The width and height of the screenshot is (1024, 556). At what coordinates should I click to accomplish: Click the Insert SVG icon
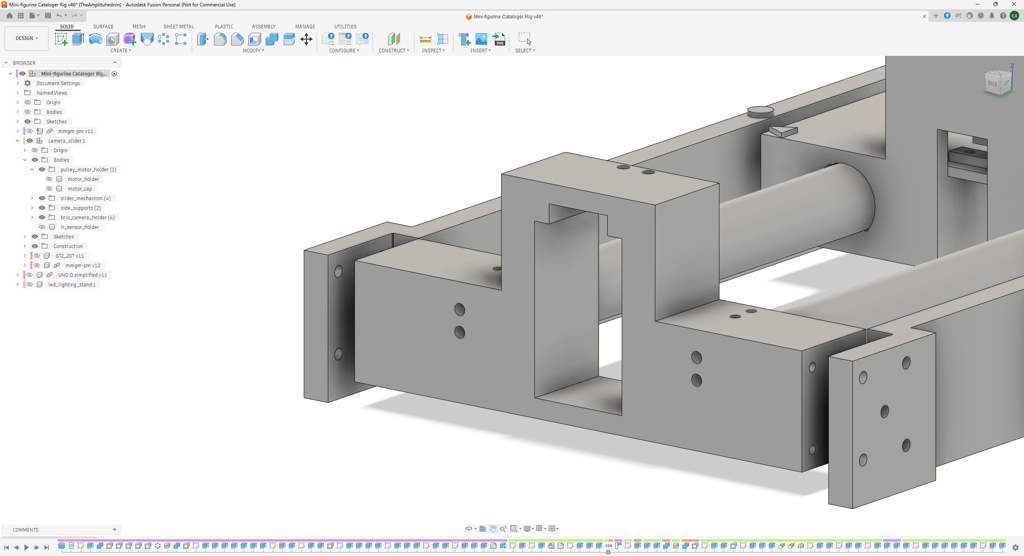pos(499,39)
